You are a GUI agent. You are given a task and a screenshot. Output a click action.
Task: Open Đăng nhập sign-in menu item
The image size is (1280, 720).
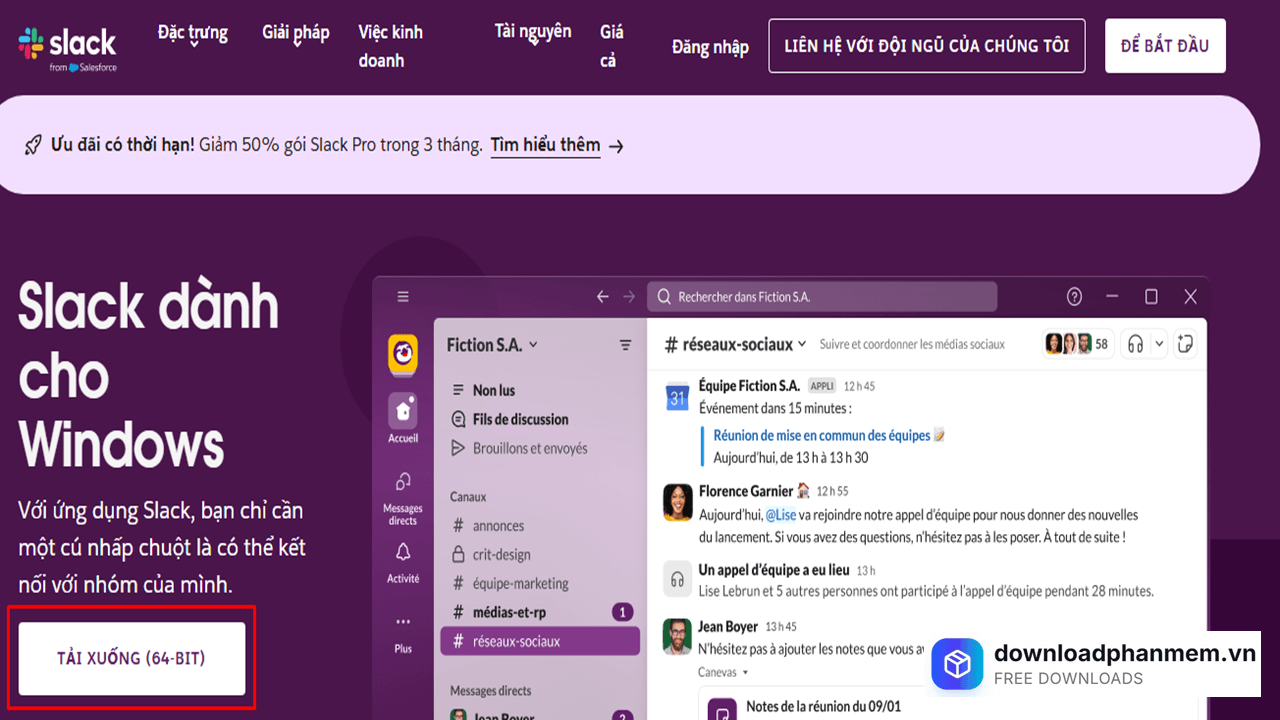pos(710,47)
